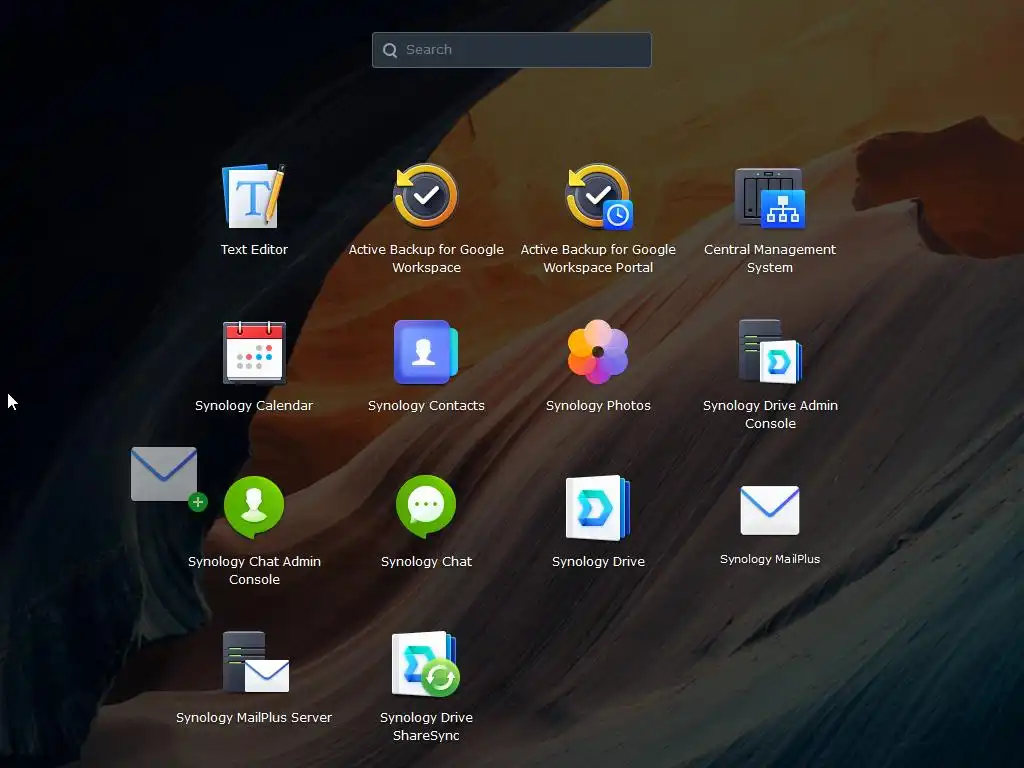Click 'Synology Chat Admin Console' label
Viewport: 1024px width, 768px height.
point(255,571)
